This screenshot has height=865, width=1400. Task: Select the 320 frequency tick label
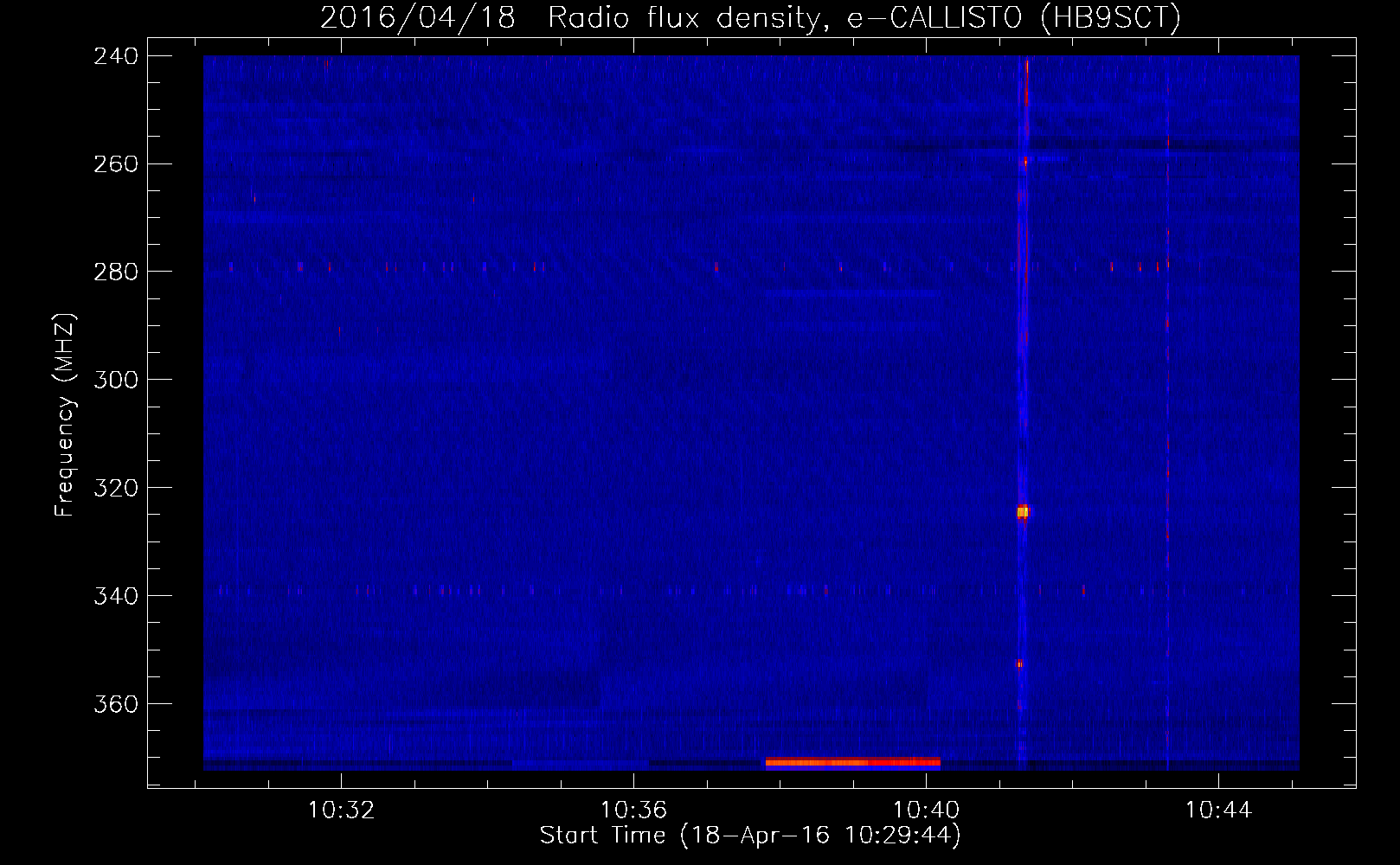pos(116,489)
